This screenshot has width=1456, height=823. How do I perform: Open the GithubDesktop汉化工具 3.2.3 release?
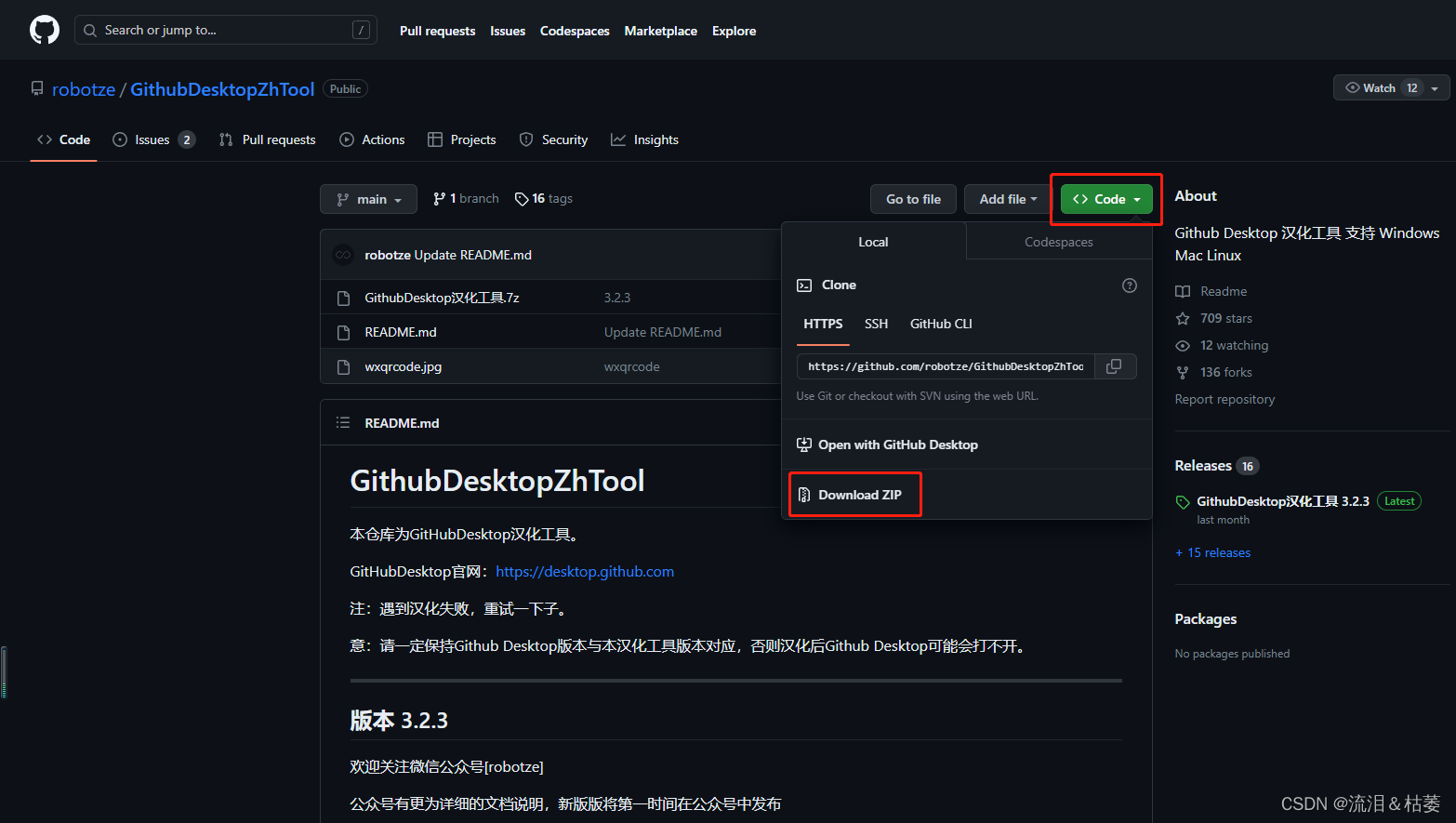(1283, 501)
